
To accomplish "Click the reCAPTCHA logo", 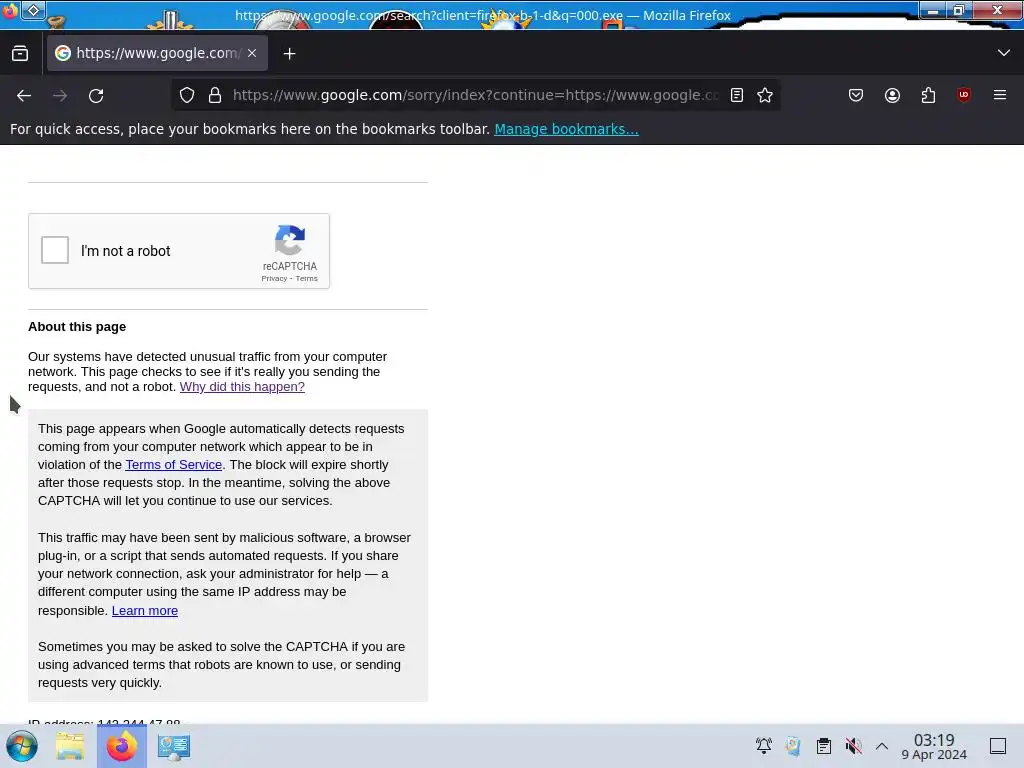I will click(x=290, y=240).
